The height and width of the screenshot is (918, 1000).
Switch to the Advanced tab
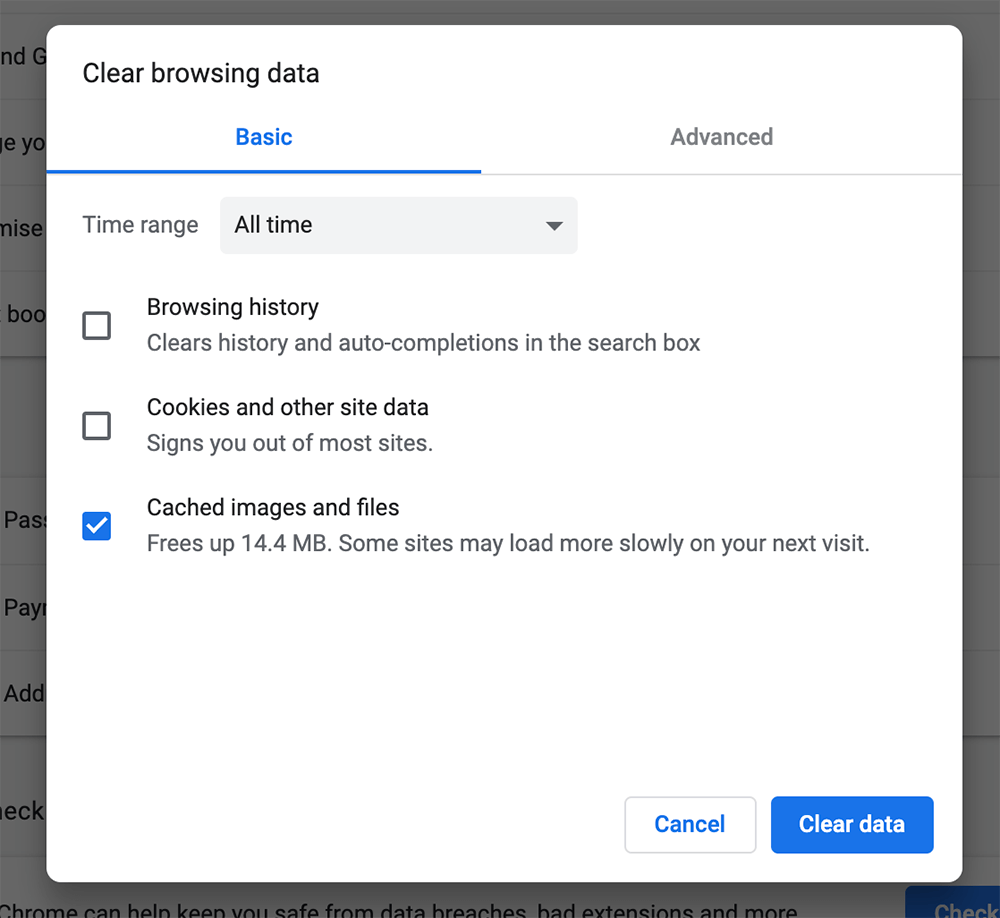tap(721, 137)
